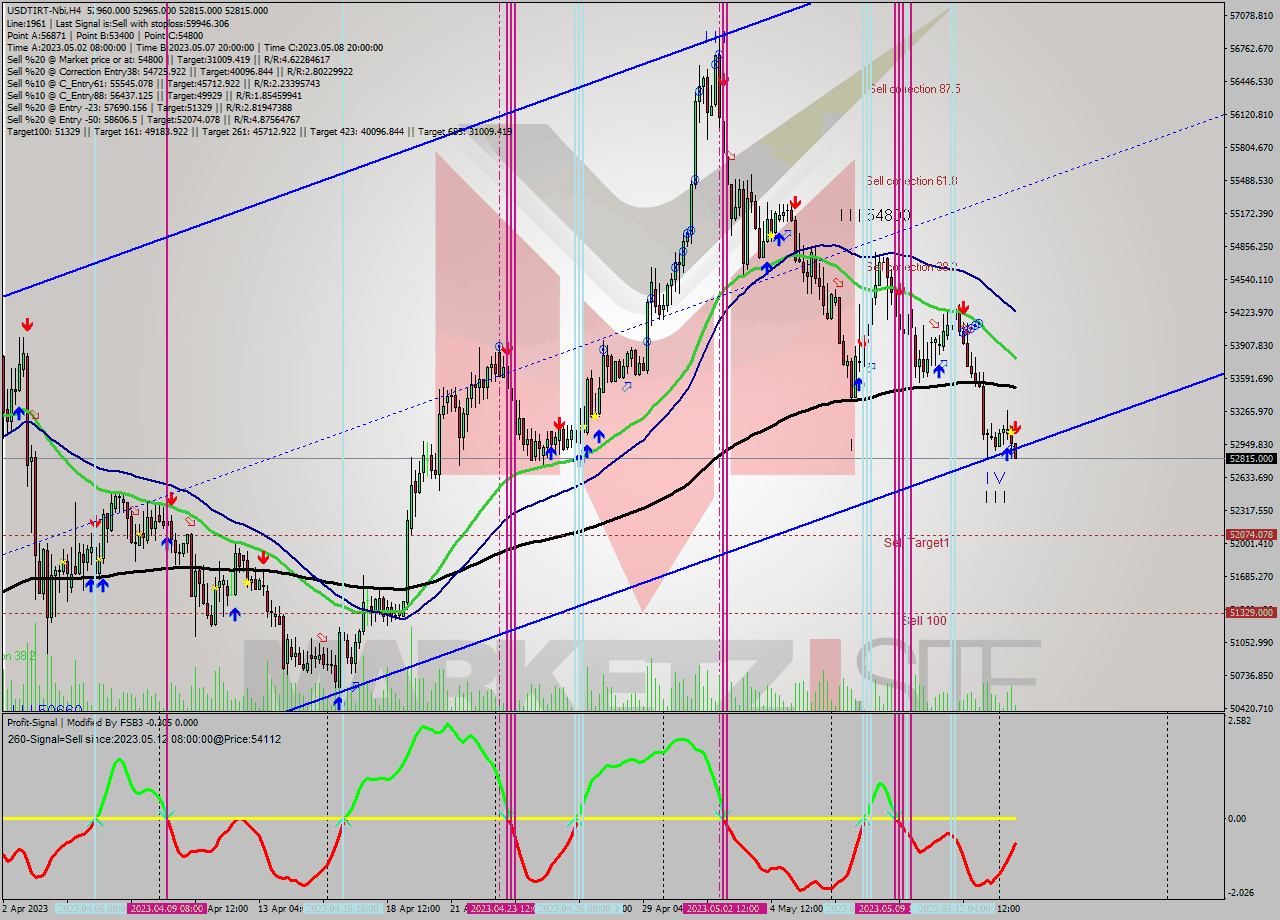Click the 55172.390 price scale value
This screenshot has width=1280, height=920.
pyautogui.click(x=1251, y=214)
